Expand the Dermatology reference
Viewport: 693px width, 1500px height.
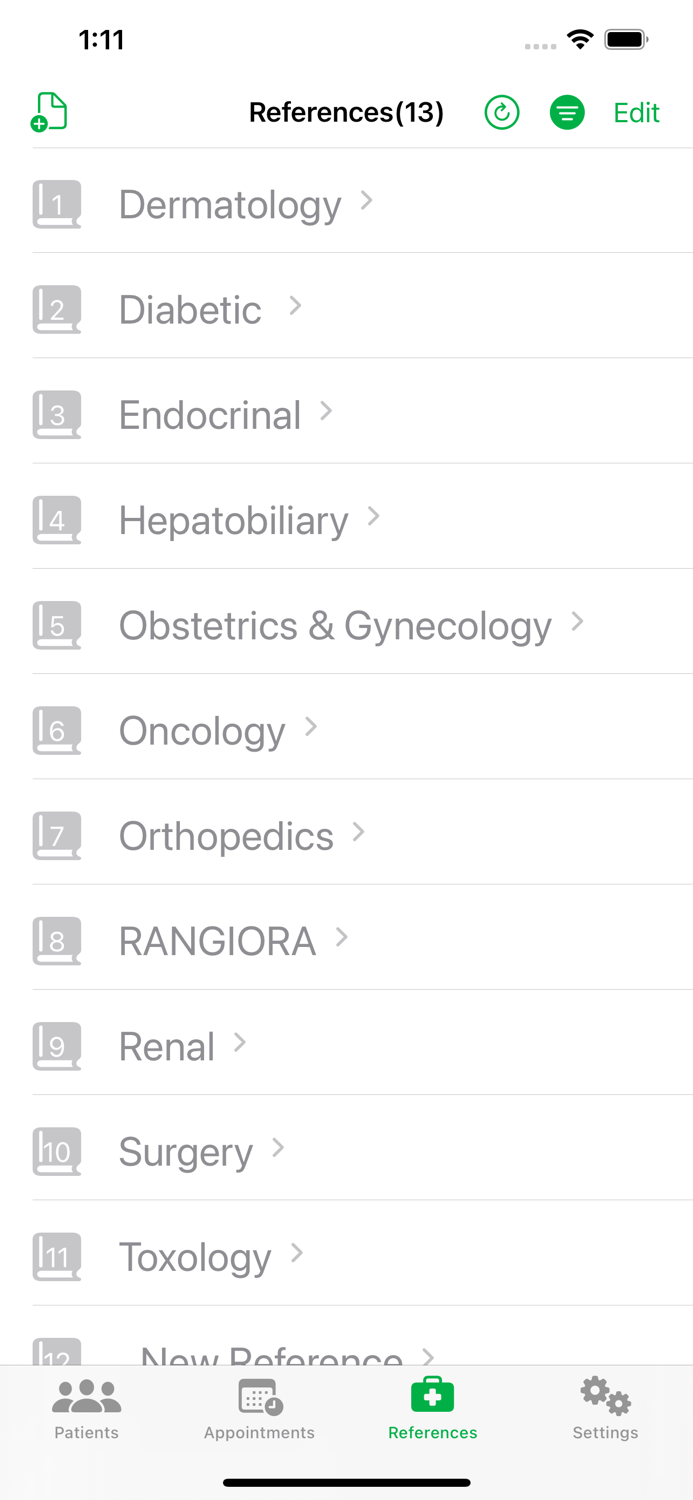[x=229, y=204]
